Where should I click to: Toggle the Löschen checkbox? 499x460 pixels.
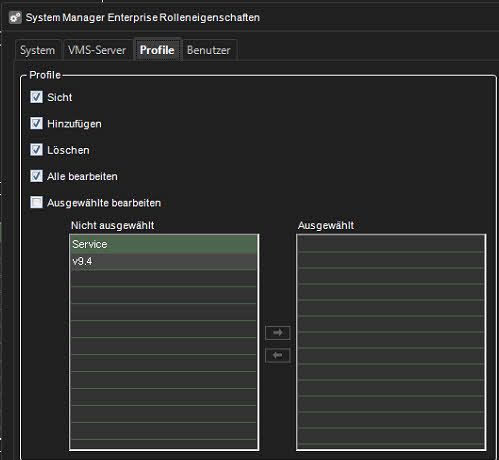[36, 150]
